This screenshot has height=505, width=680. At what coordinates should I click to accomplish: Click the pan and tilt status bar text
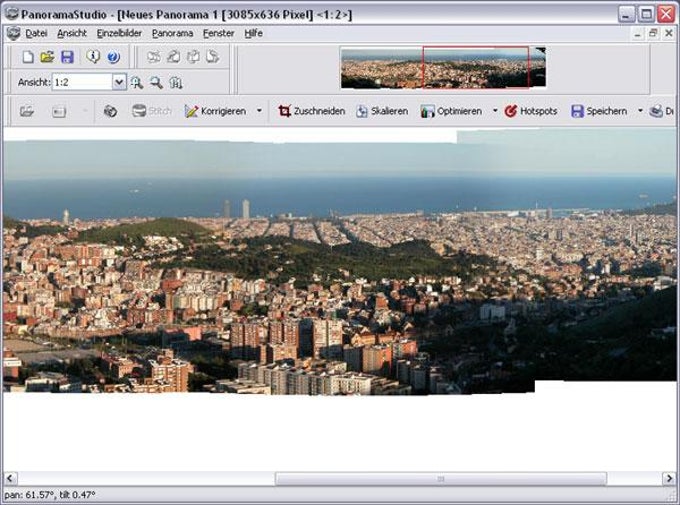pos(50,495)
